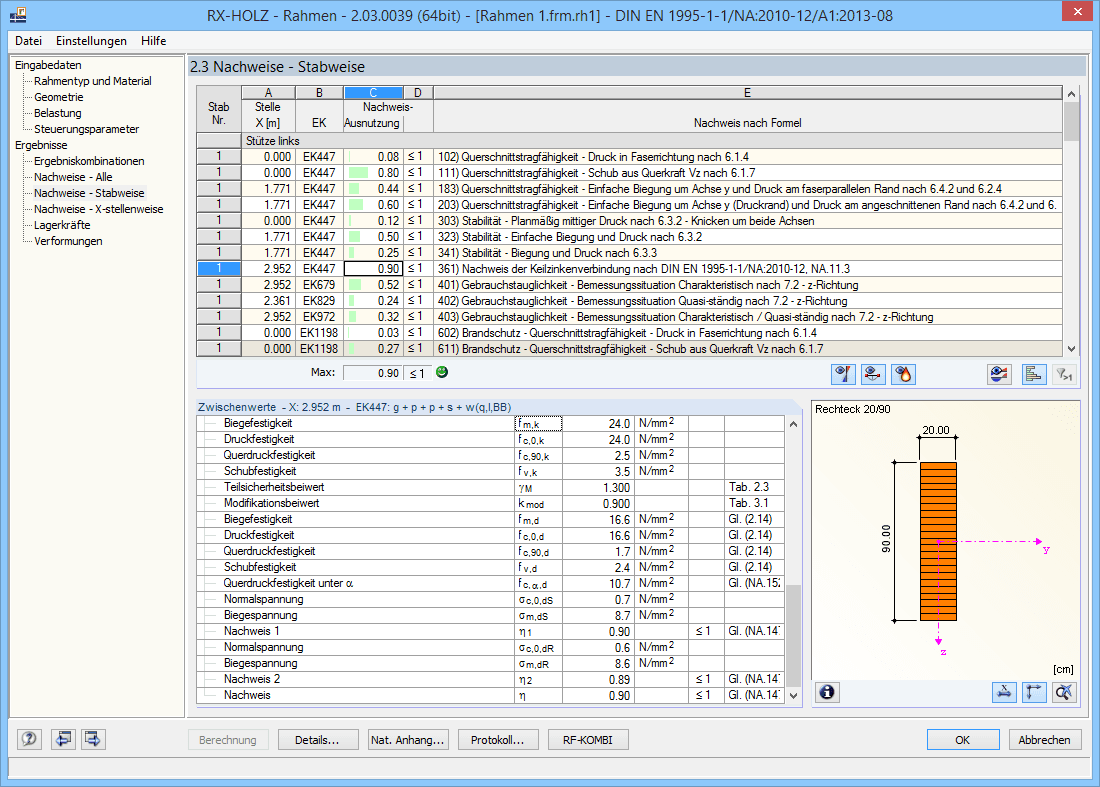Click the greyed-out Berechnung button
The image size is (1100, 787).
[x=228, y=740]
